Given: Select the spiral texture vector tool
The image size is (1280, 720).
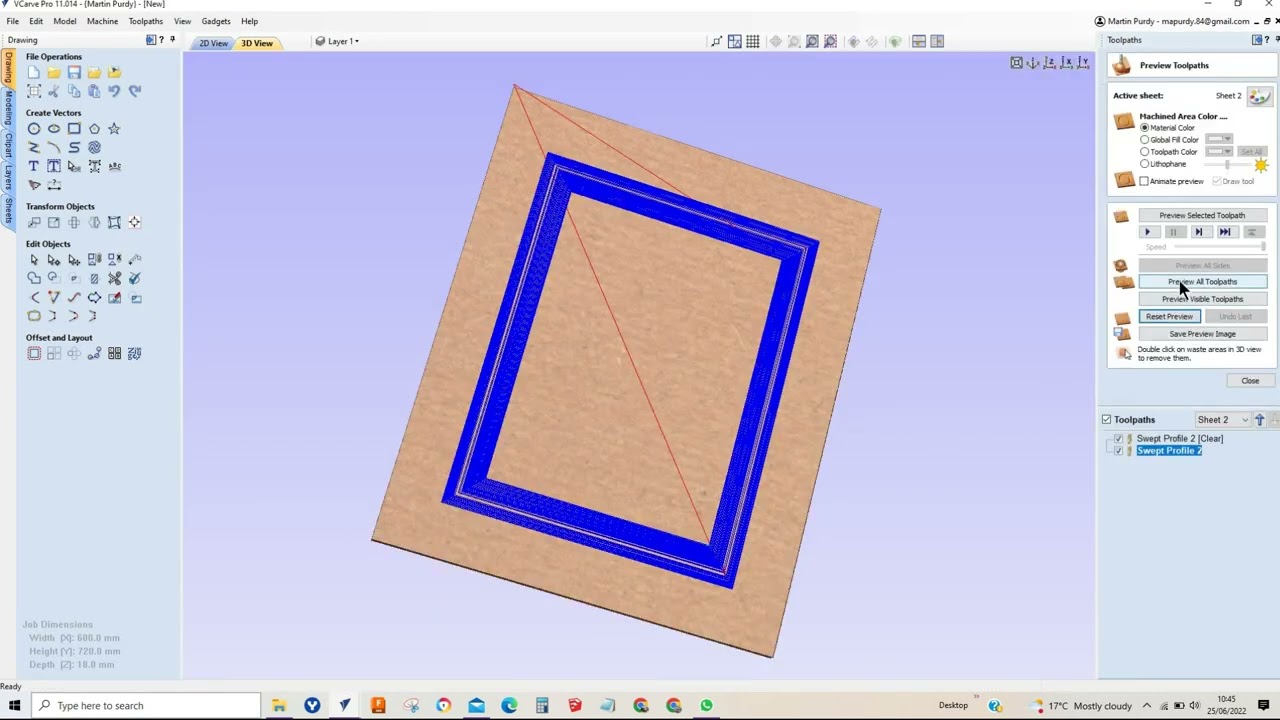Looking at the screenshot, I should coord(94,147).
